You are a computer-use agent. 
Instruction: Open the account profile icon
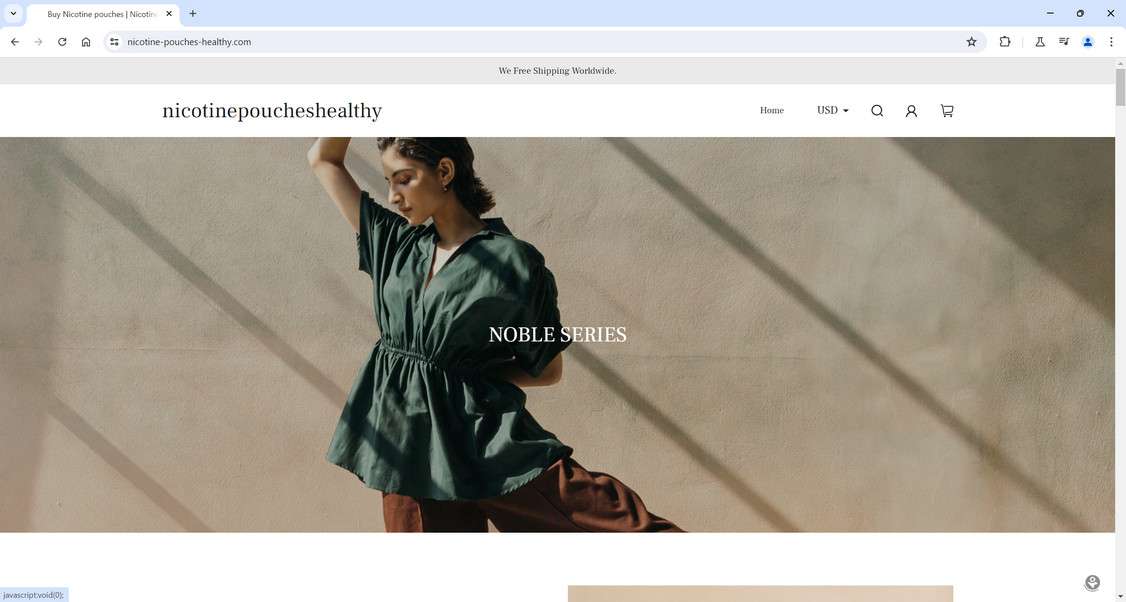(x=911, y=111)
